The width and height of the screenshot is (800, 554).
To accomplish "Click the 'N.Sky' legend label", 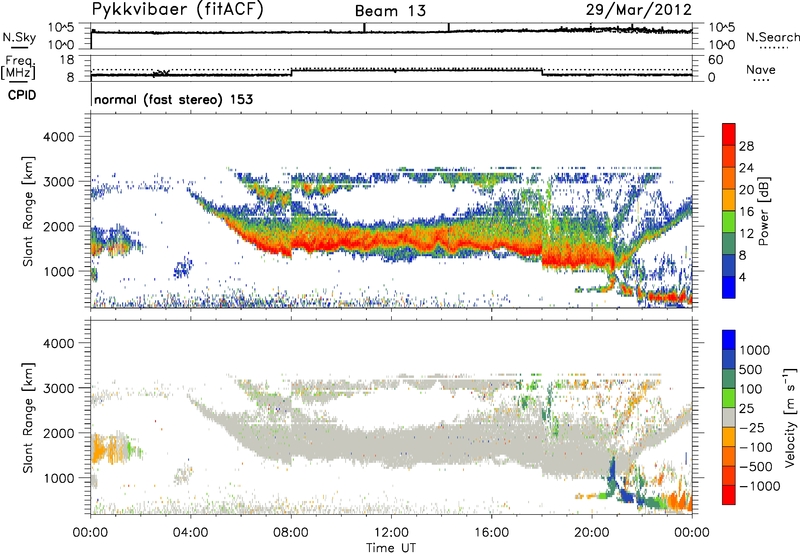I will [19, 37].
